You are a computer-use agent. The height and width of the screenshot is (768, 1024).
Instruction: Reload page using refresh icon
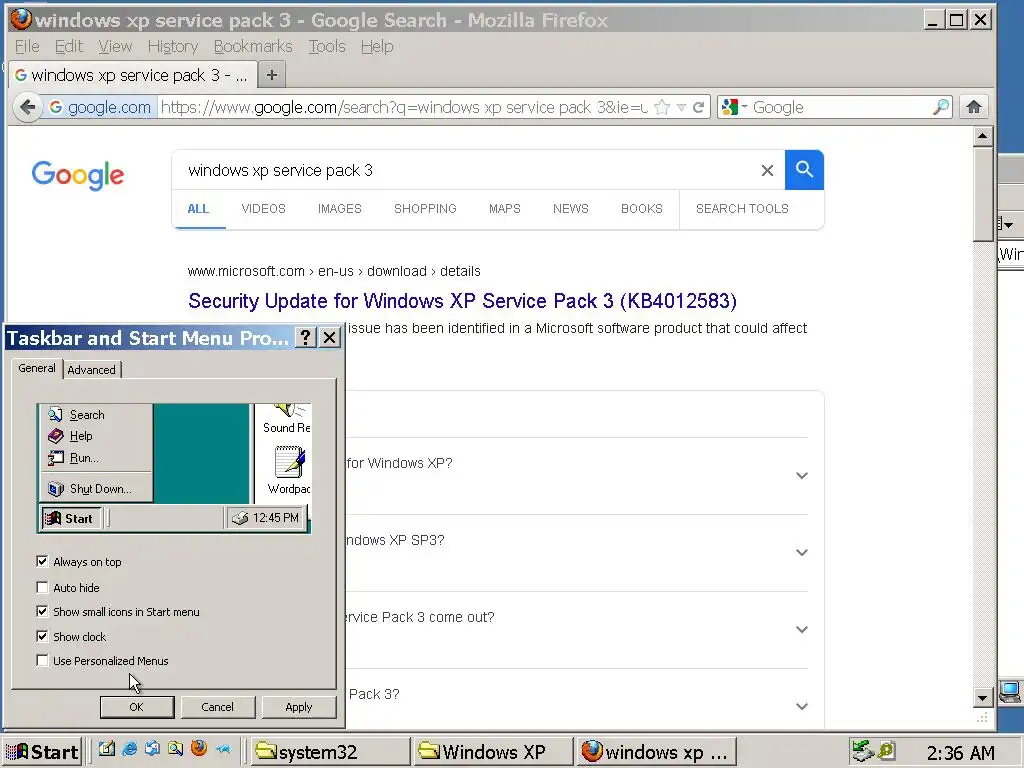point(698,107)
